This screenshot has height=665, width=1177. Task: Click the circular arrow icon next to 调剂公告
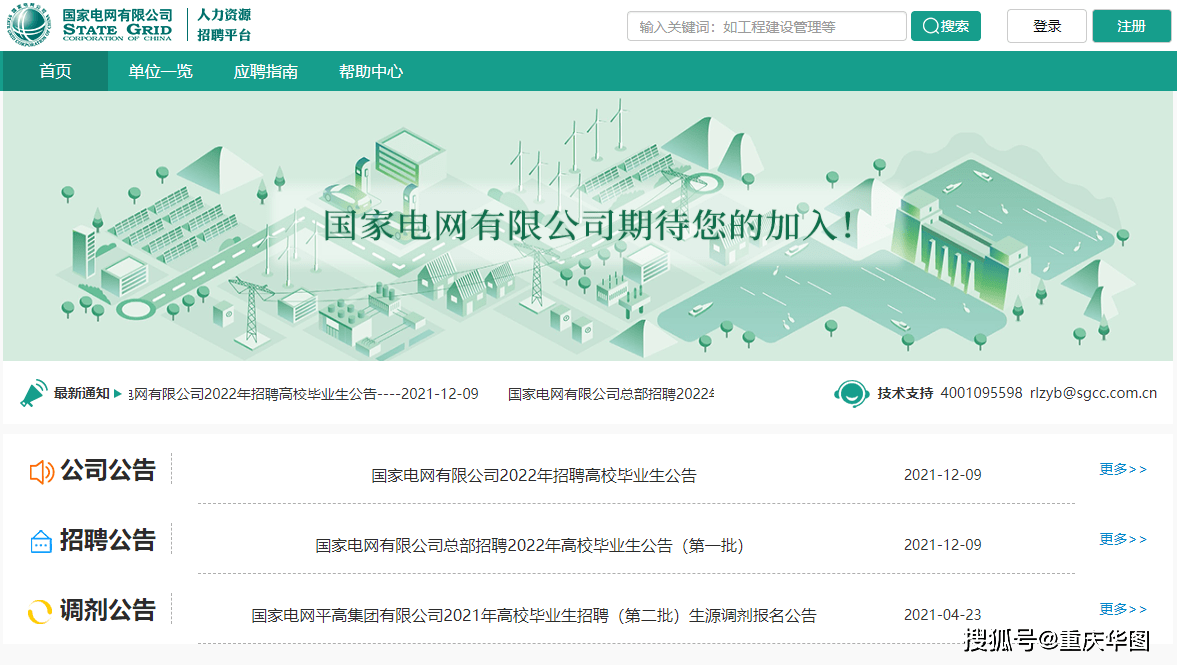coord(40,612)
